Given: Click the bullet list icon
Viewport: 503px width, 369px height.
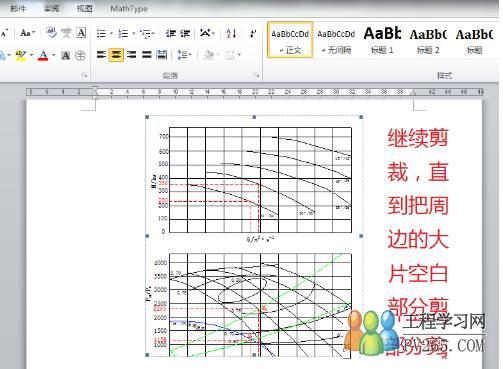Looking at the screenshot, I should (x=102, y=33).
